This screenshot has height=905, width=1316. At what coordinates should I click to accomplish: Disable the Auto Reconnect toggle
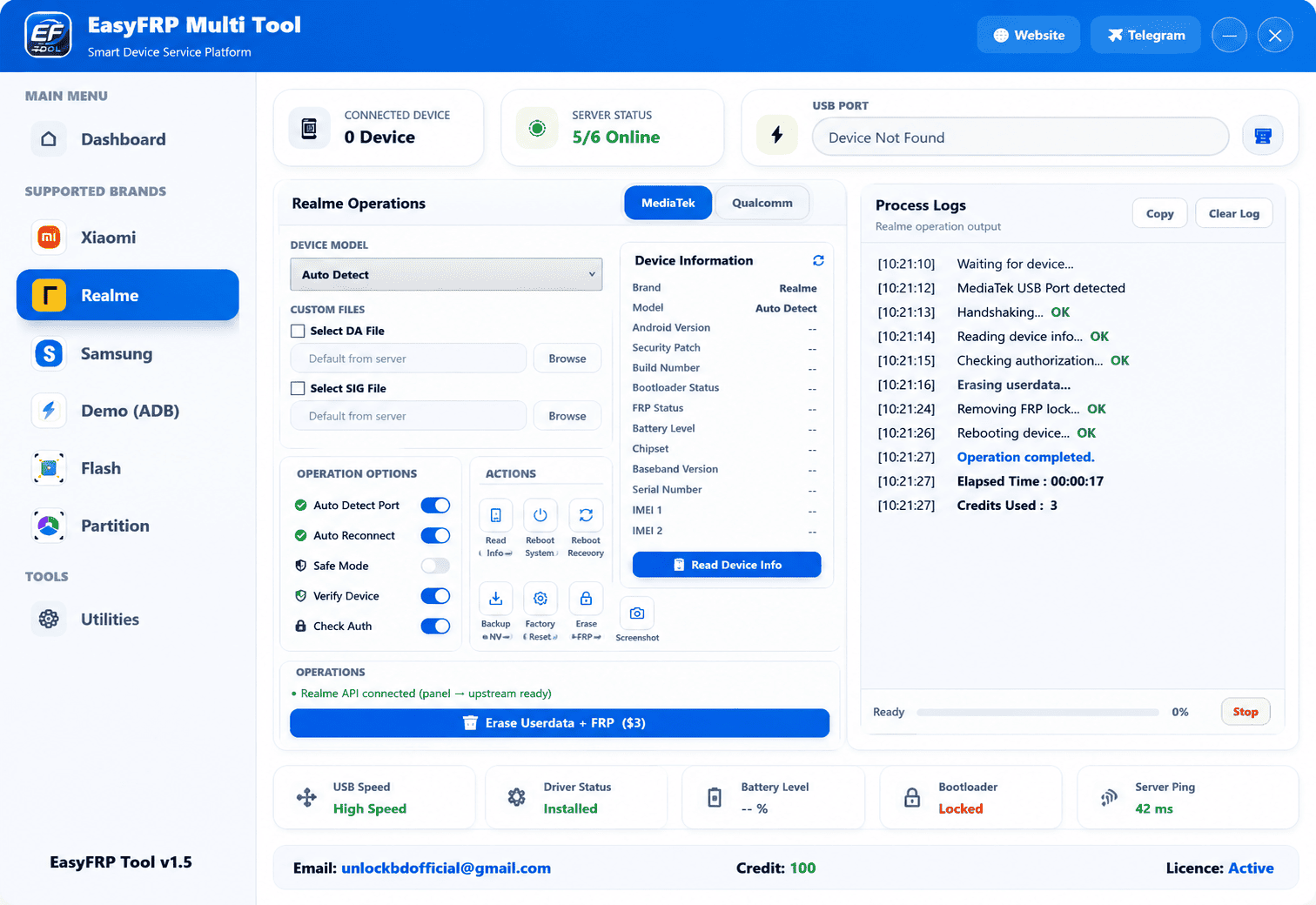click(435, 535)
